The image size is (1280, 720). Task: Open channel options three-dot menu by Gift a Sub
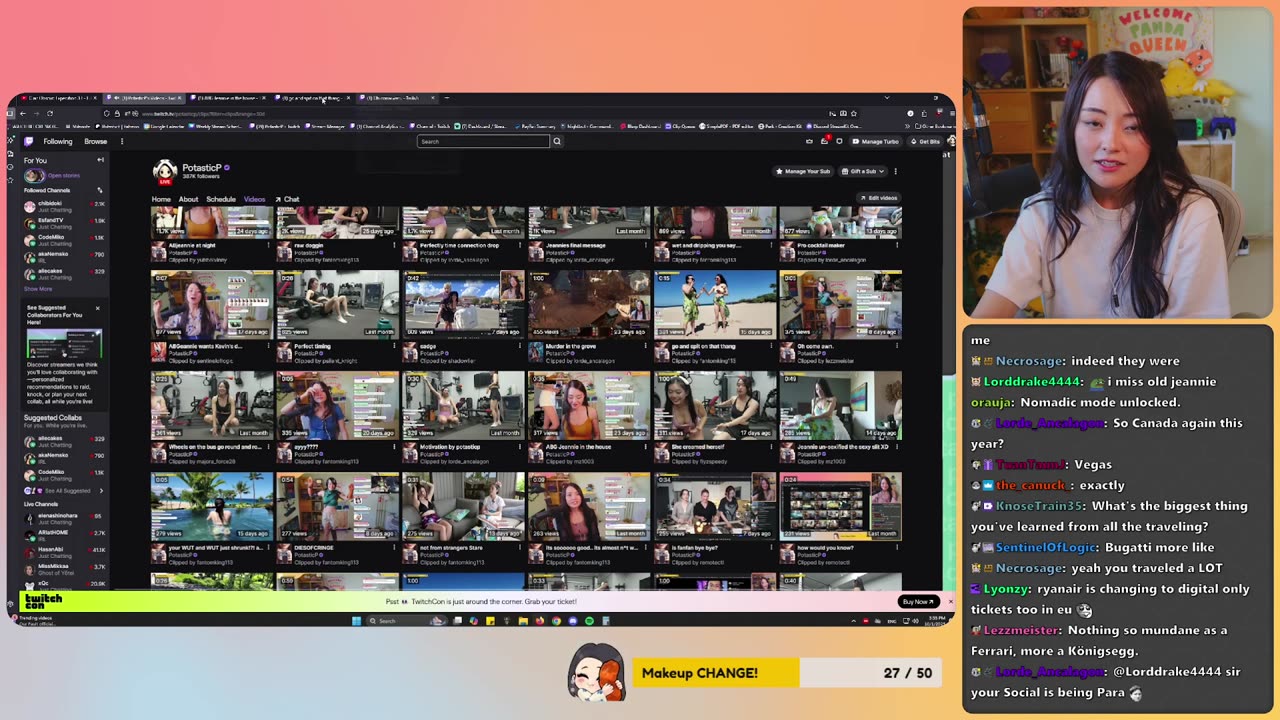(x=895, y=171)
